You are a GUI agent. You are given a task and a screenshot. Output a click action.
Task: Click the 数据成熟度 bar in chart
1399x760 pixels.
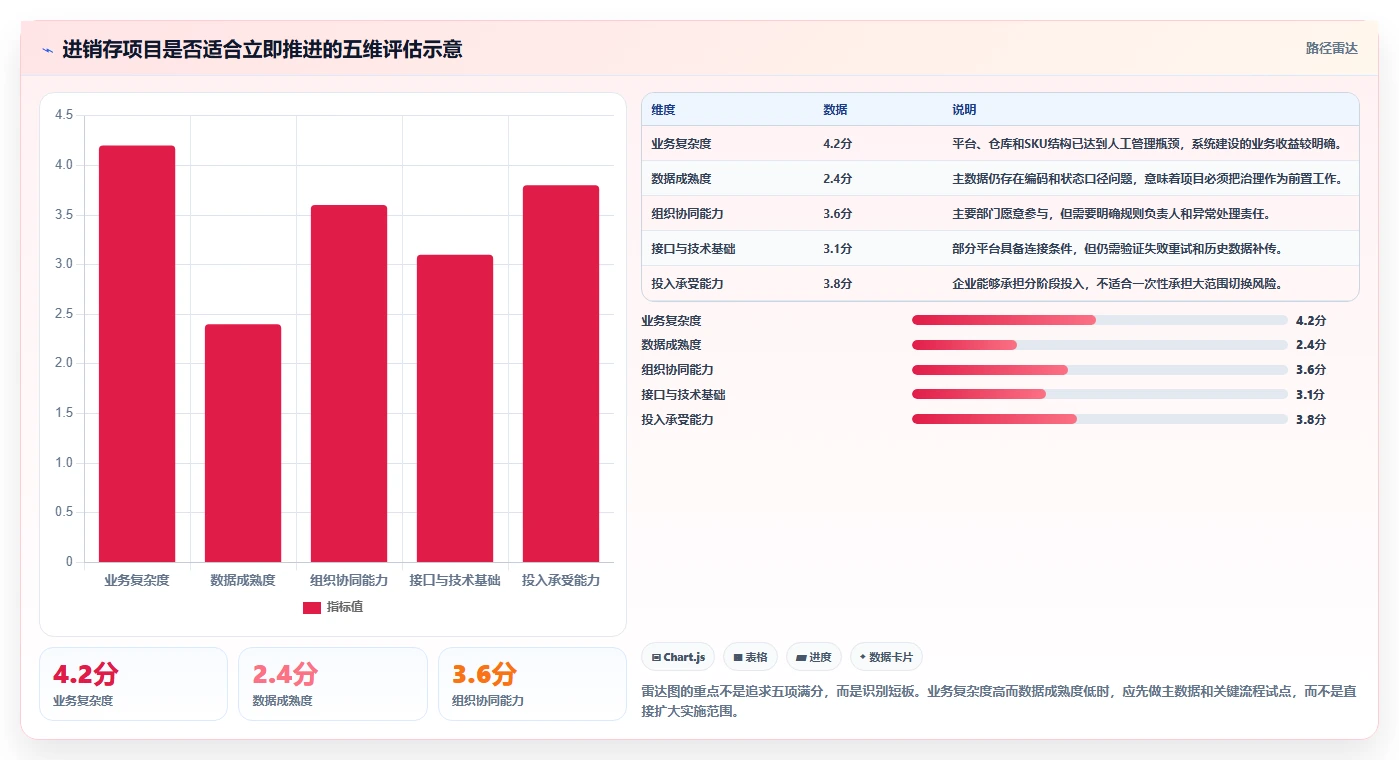pyautogui.click(x=243, y=443)
